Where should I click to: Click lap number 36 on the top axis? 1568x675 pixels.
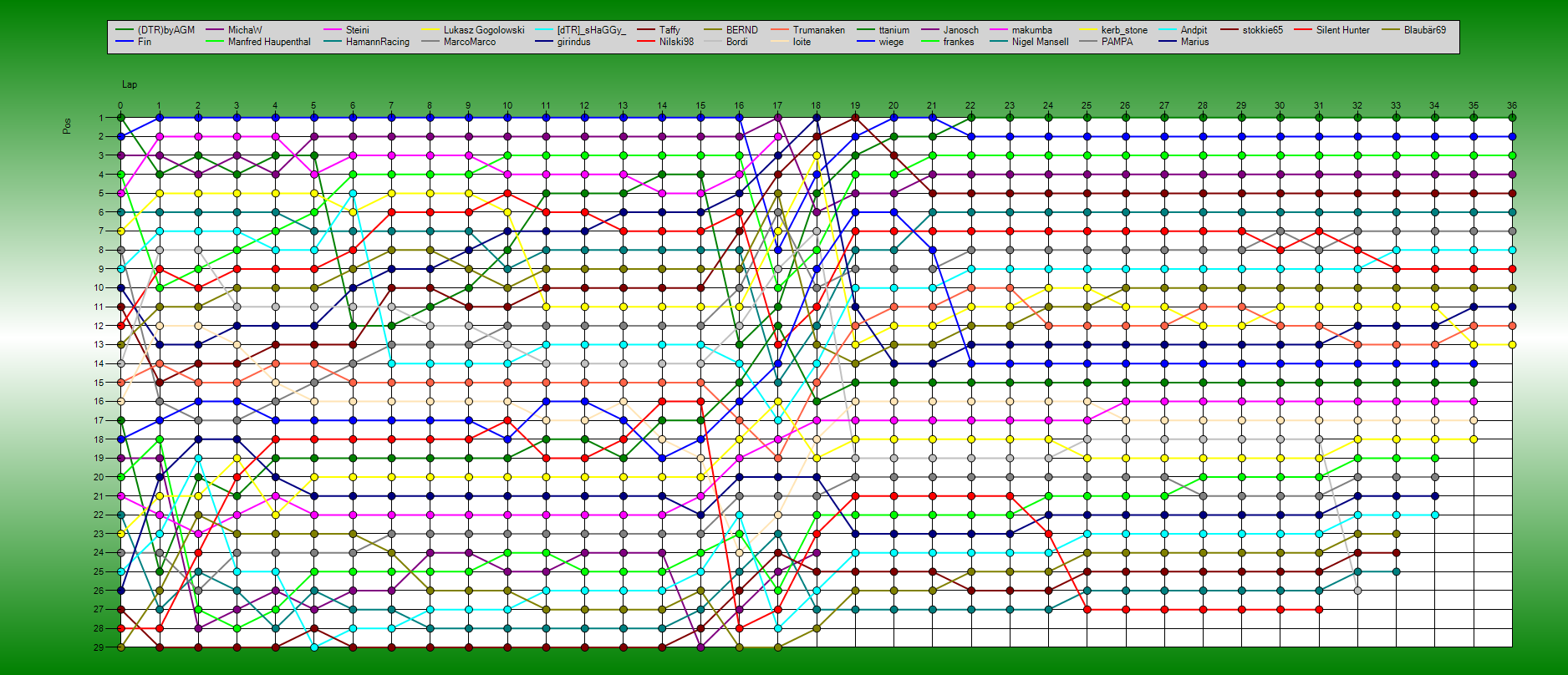point(1512,106)
